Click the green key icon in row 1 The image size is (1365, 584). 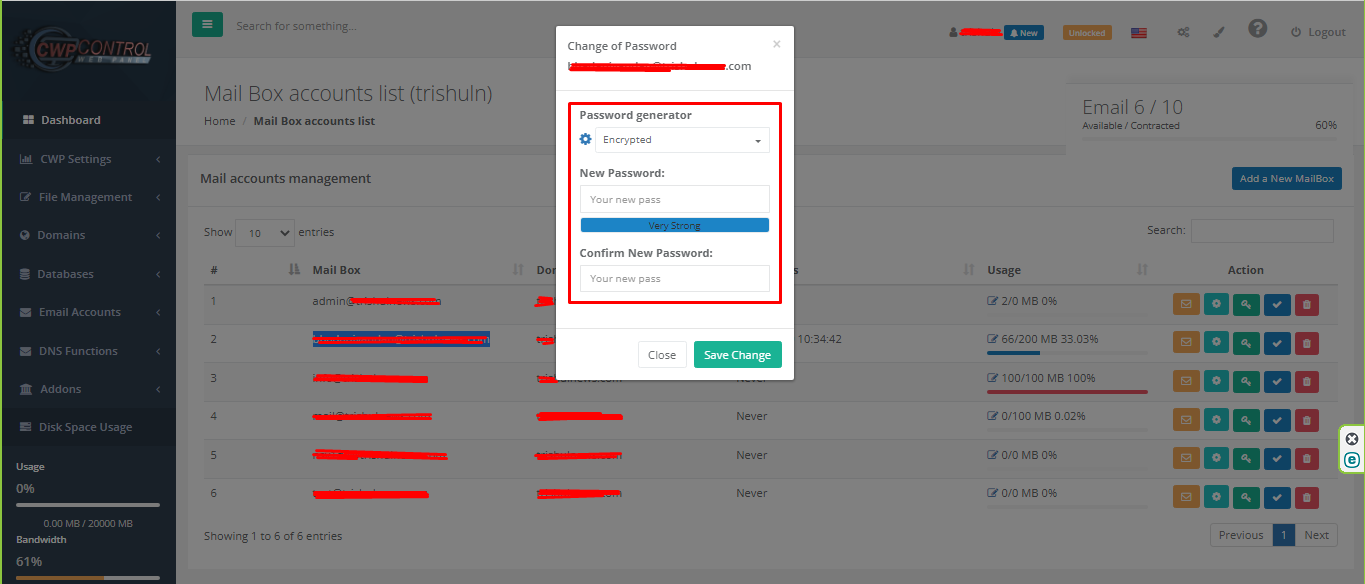click(1246, 305)
